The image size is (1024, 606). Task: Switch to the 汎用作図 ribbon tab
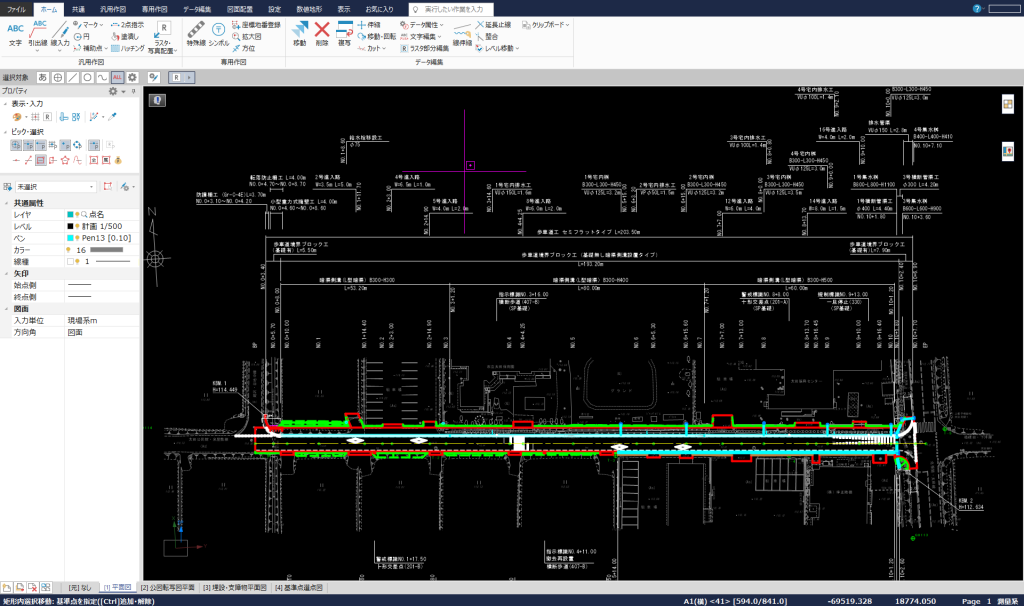(x=113, y=9)
